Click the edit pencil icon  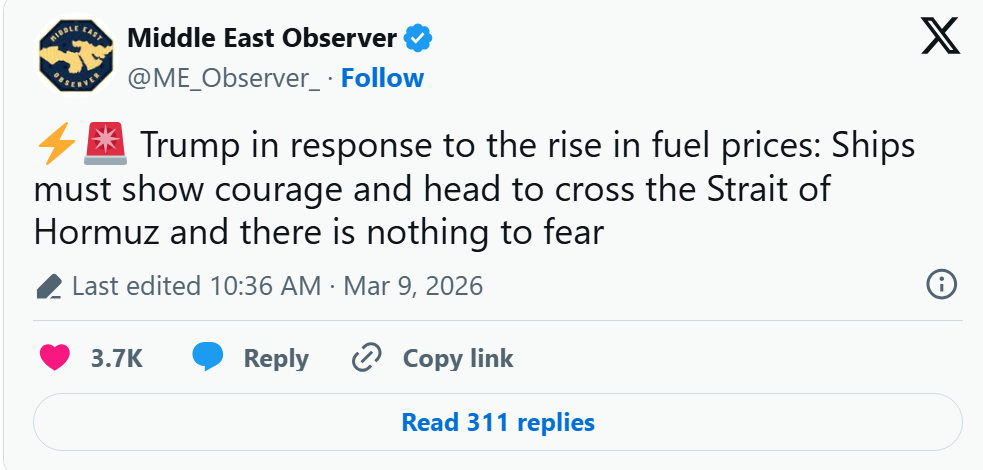(49, 286)
